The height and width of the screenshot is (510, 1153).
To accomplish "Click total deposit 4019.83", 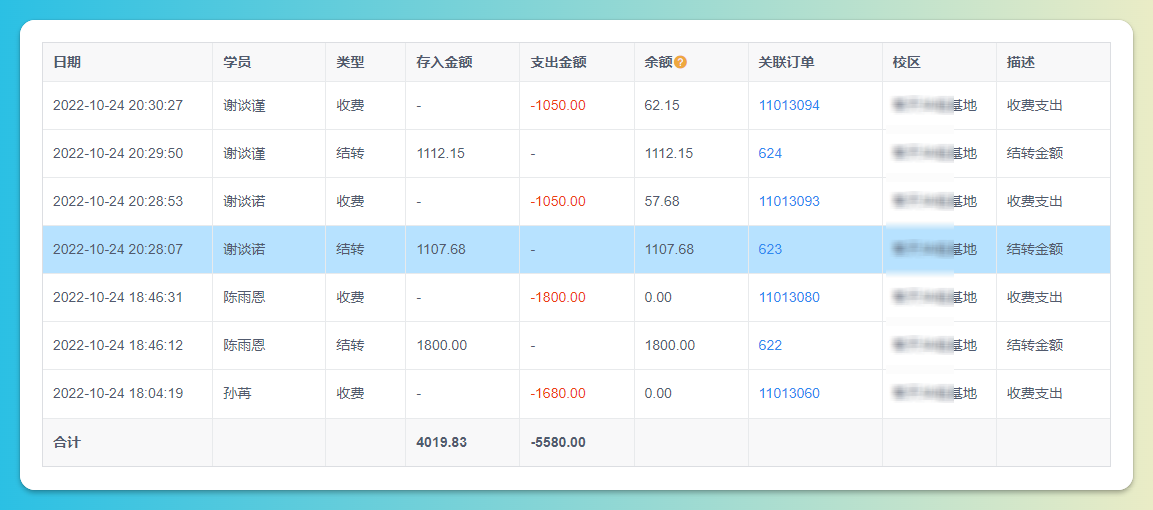I will pos(441,442).
